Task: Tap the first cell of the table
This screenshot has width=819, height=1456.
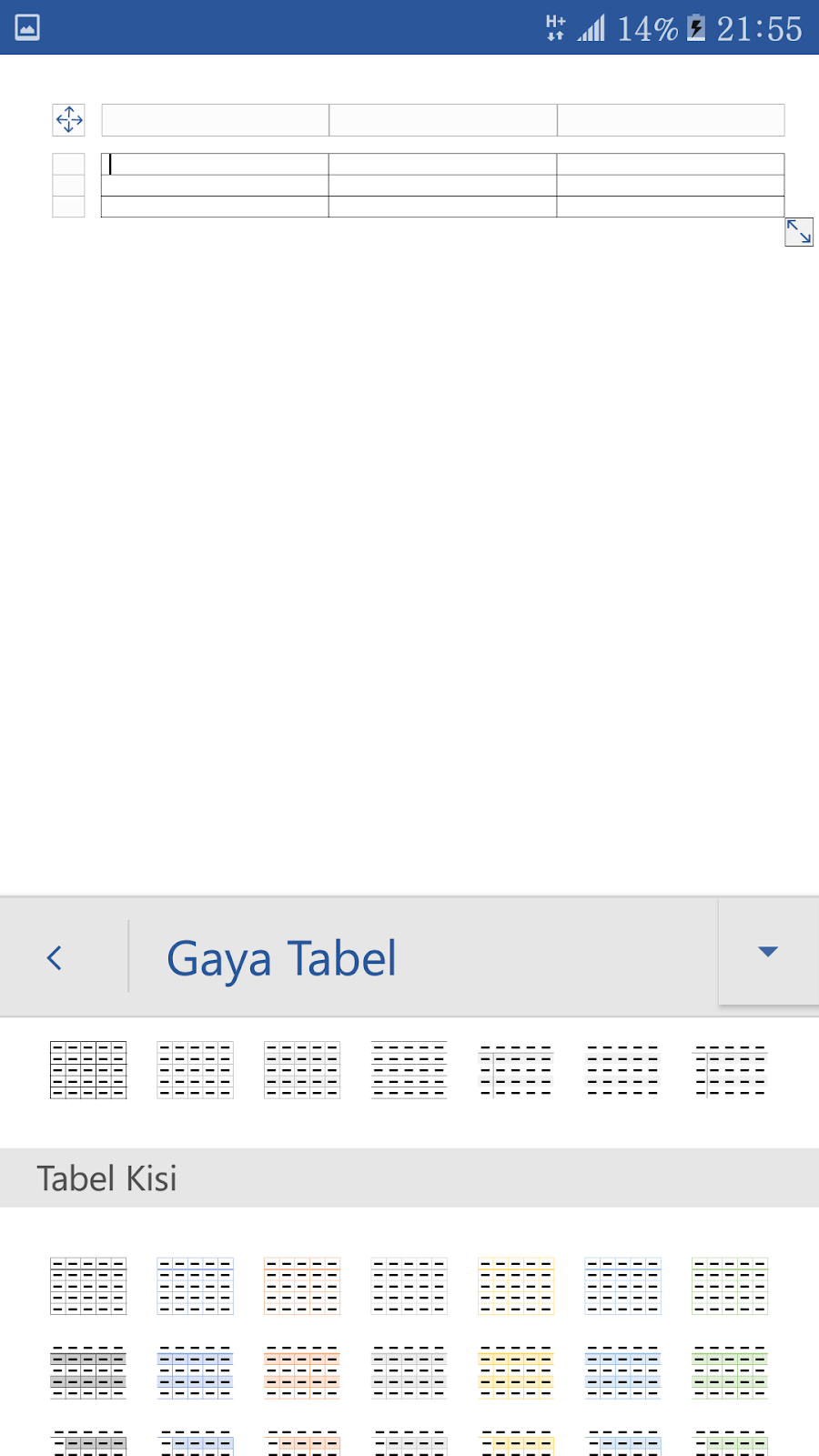Action: (215, 164)
